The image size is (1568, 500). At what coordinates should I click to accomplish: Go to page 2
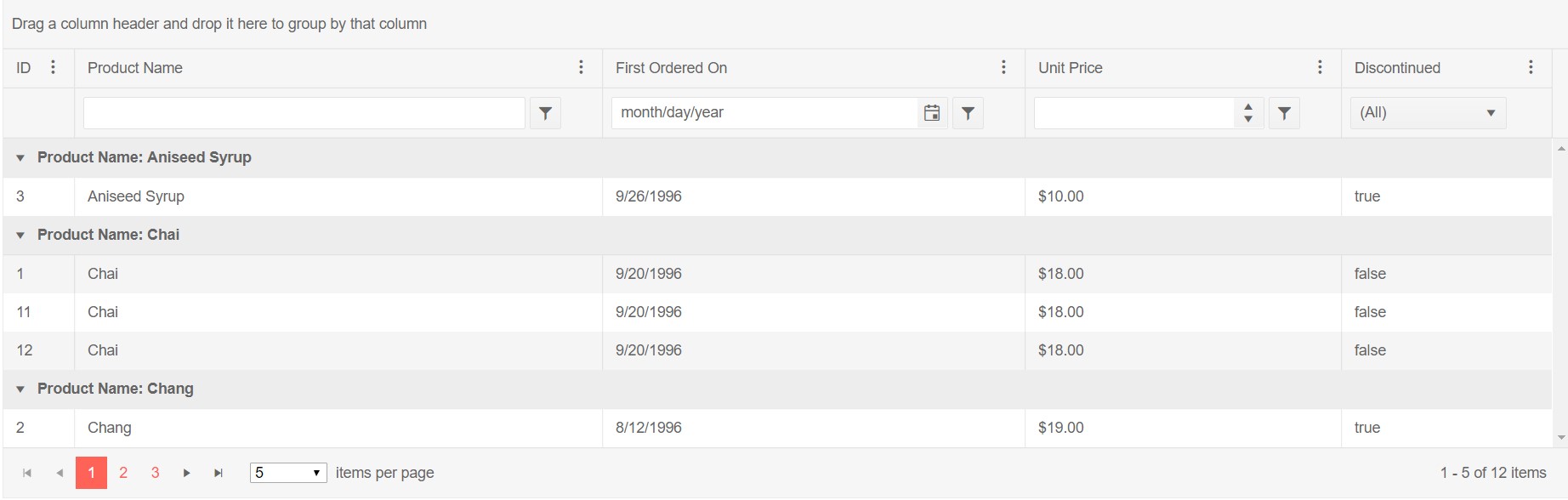coord(123,473)
